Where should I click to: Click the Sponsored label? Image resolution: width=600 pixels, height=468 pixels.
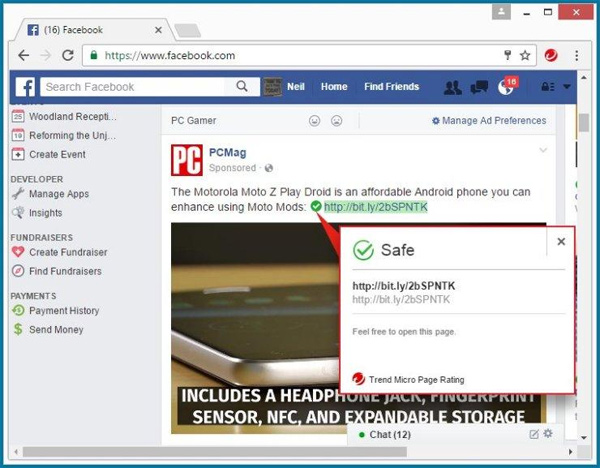pos(232,168)
